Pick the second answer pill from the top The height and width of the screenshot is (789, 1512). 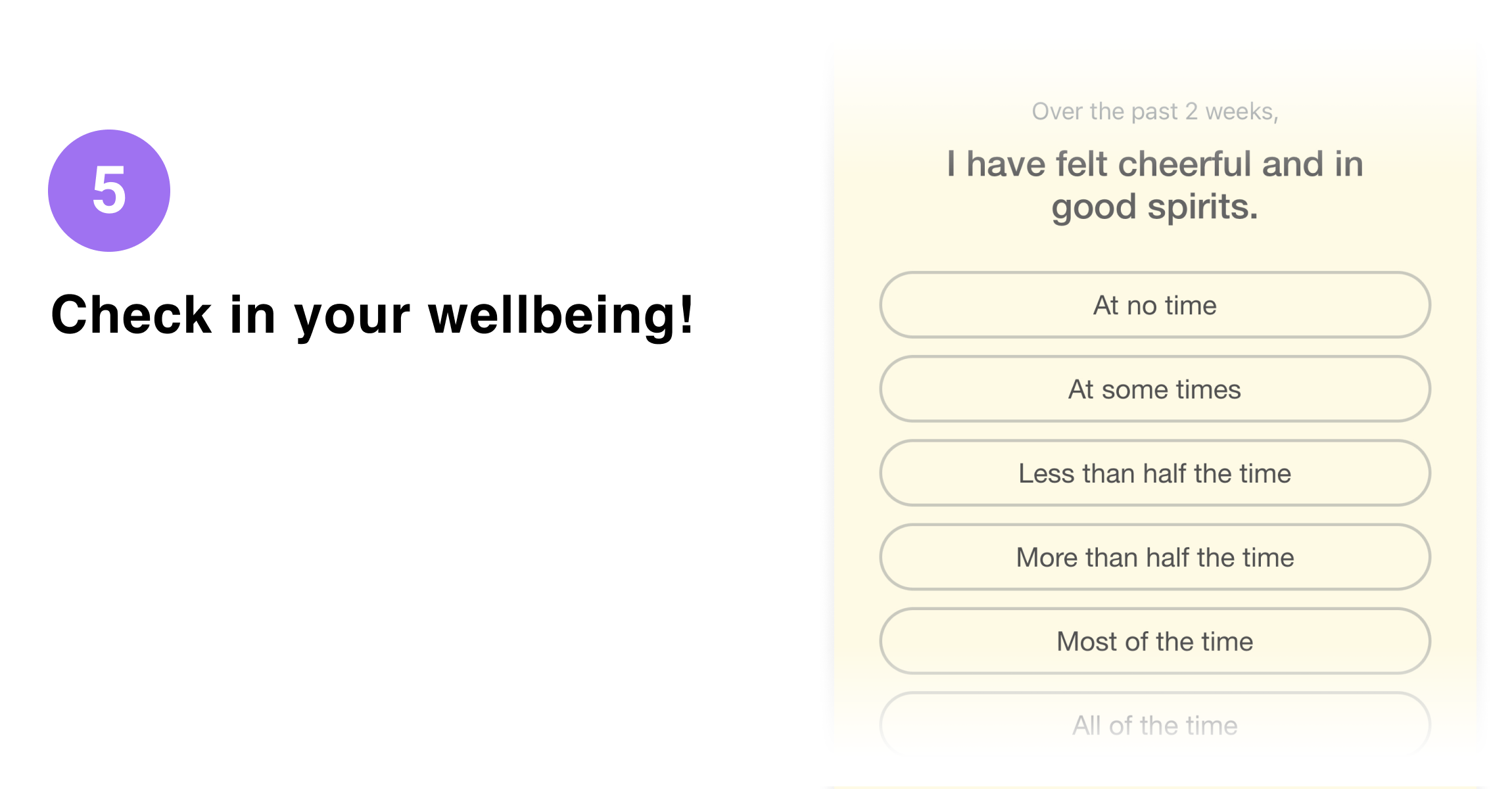(x=1154, y=389)
